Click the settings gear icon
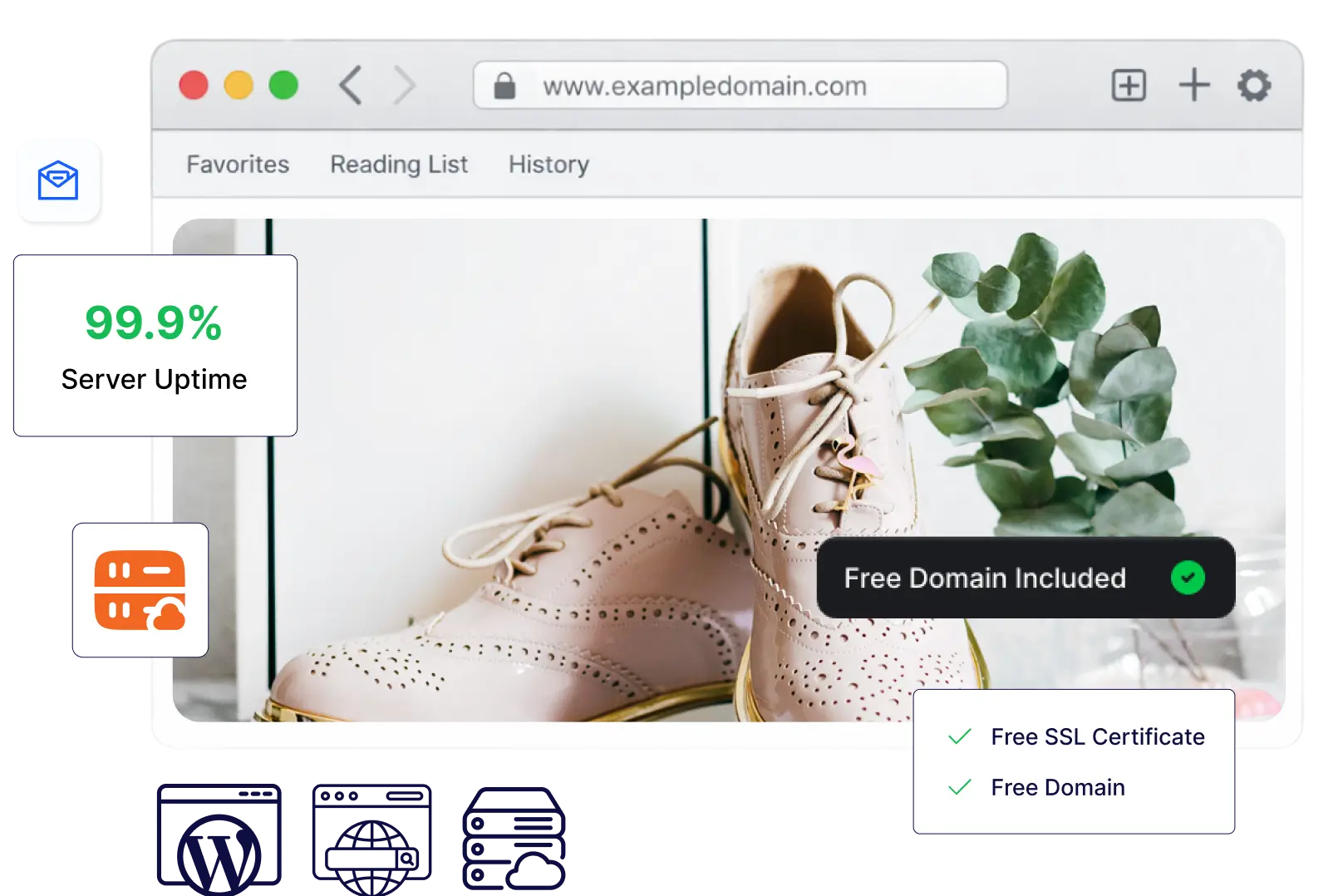This screenshot has width=1343, height=896. [x=1254, y=86]
